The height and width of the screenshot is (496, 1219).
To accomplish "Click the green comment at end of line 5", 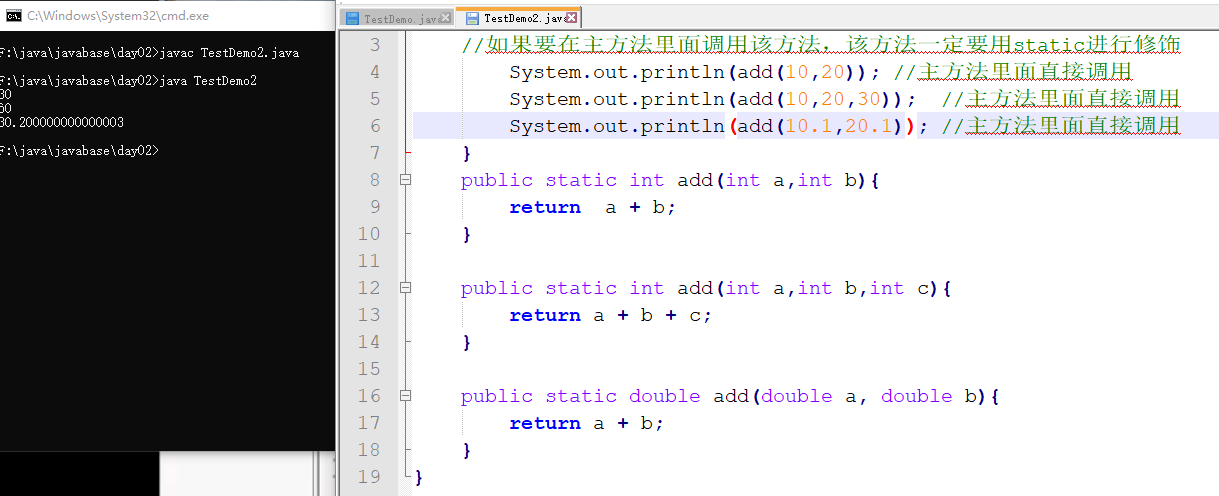I will pyautogui.click(x=1061, y=99).
